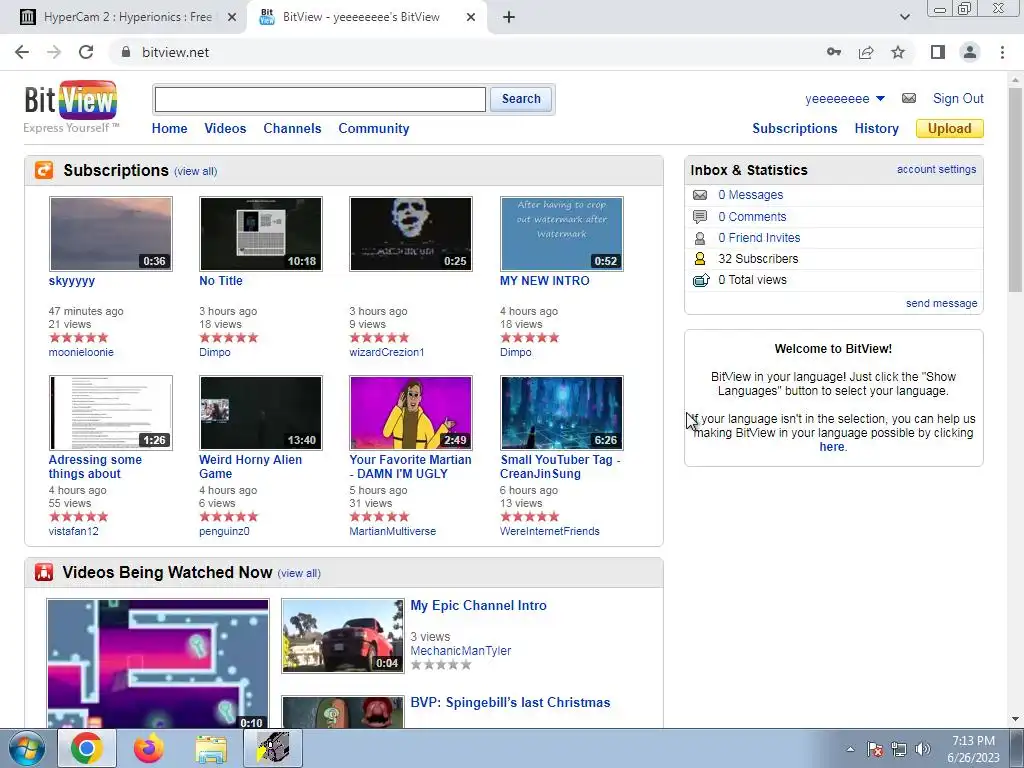Click the Subscribers gold person icon

click(700, 259)
